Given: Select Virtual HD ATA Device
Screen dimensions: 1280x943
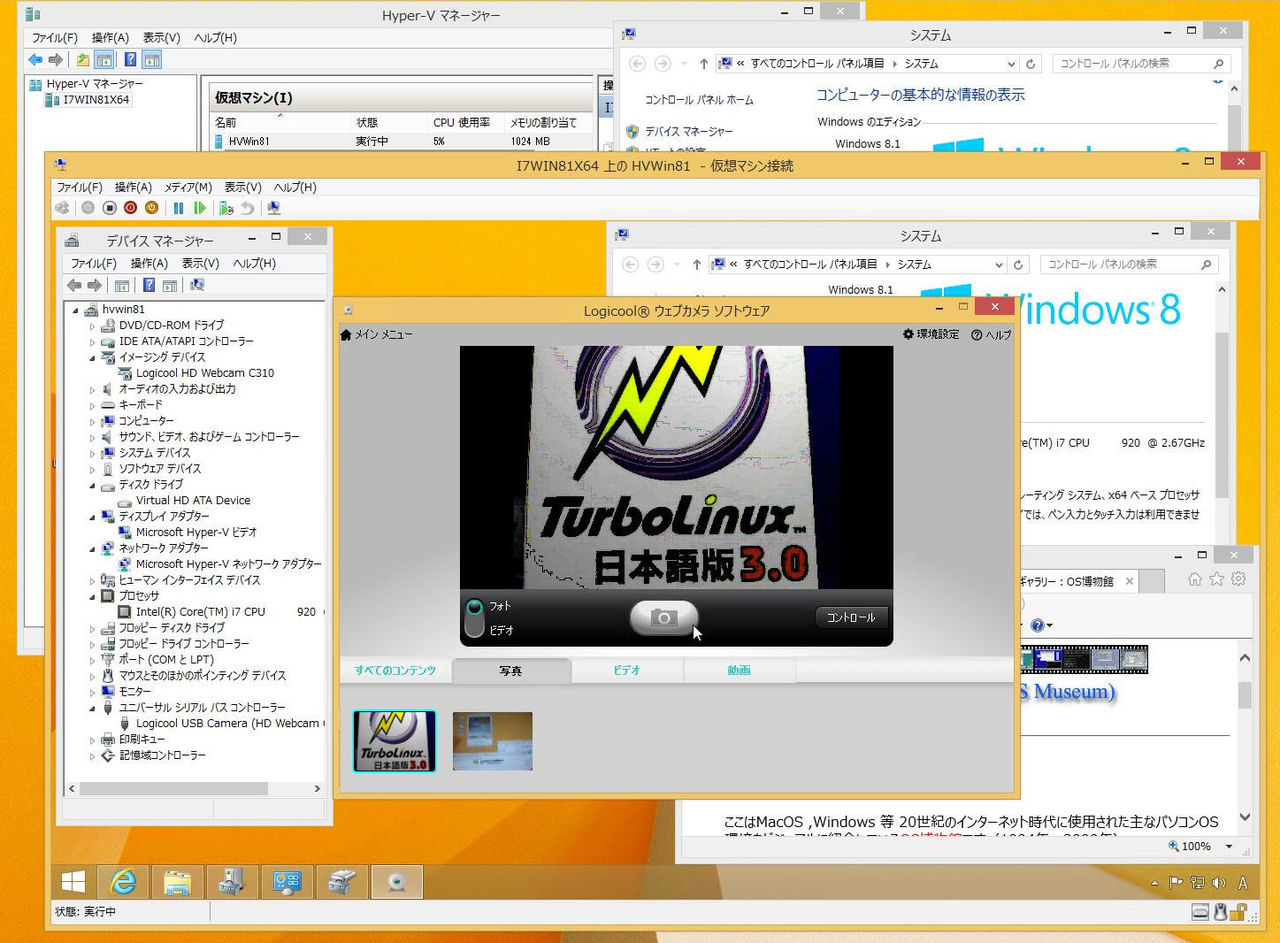Looking at the screenshot, I should click(x=193, y=501).
